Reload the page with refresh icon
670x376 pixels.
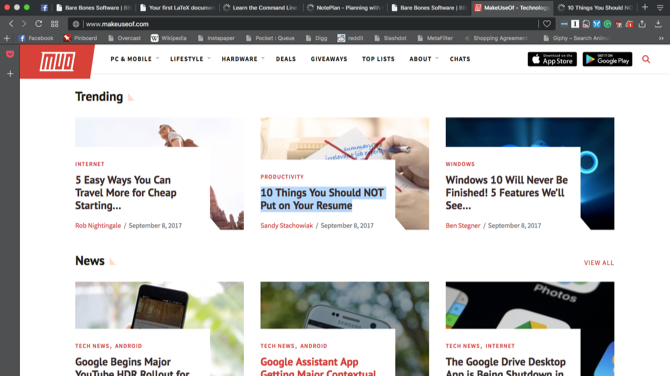38,24
